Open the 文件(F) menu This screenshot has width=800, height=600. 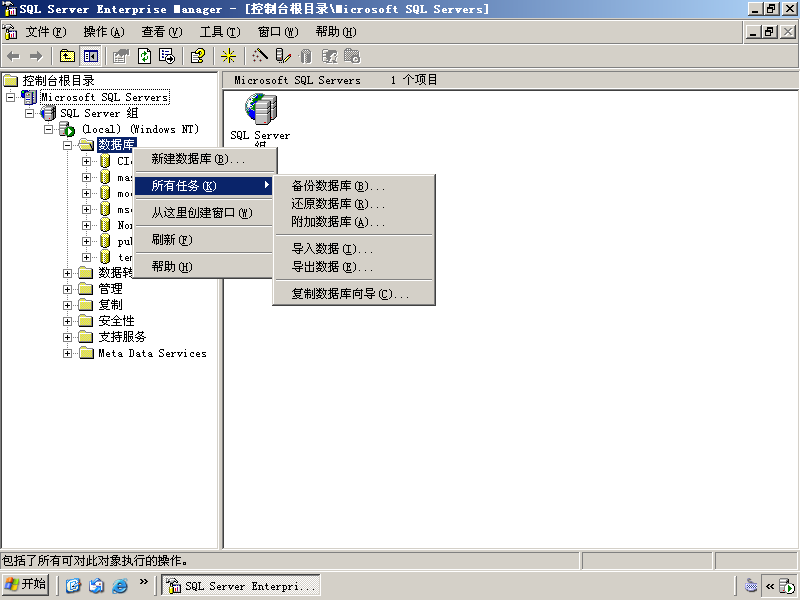point(46,32)
